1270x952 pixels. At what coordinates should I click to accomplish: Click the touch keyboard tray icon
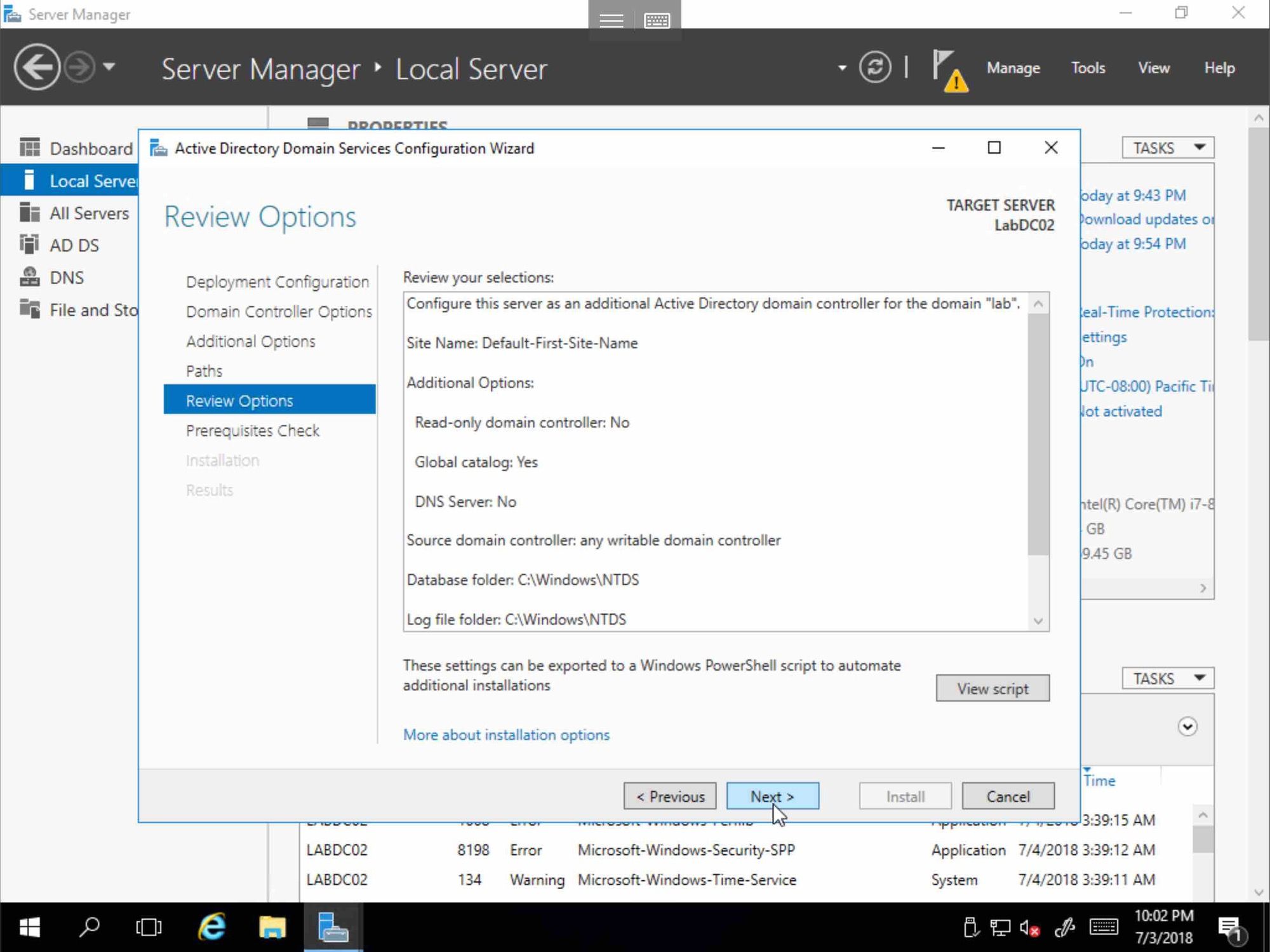1104,928
